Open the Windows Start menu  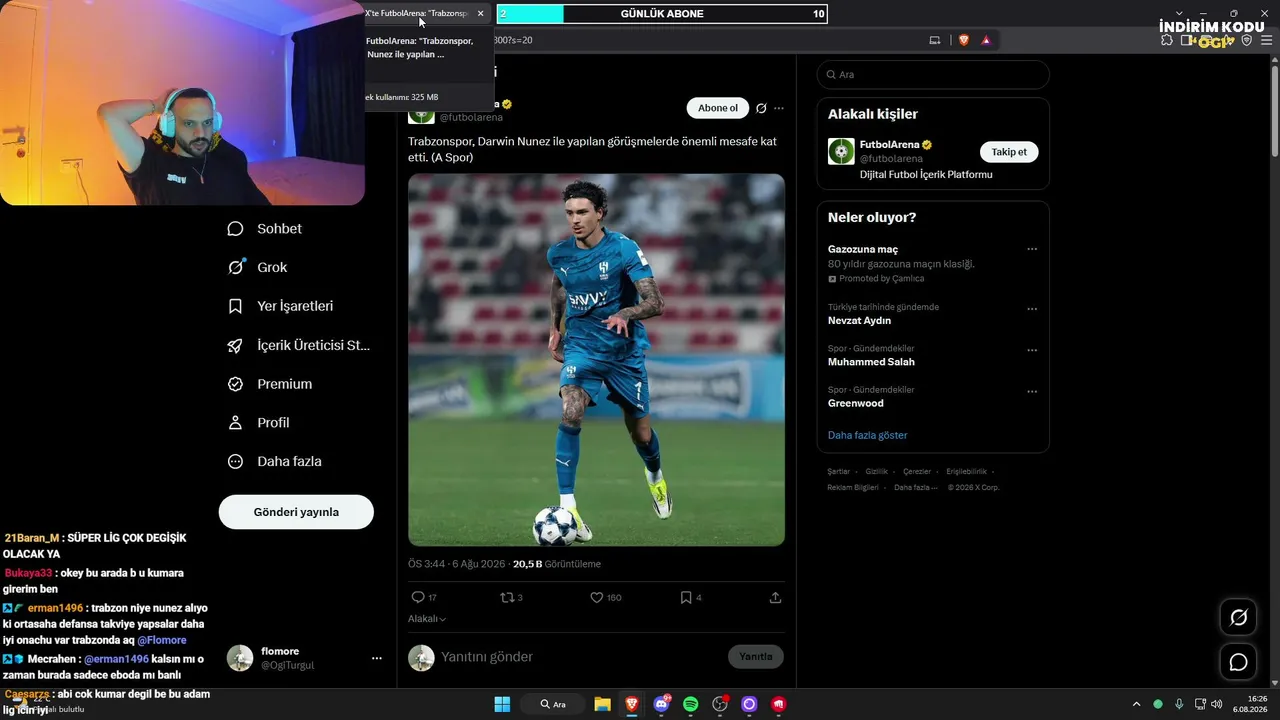[502, 704]
